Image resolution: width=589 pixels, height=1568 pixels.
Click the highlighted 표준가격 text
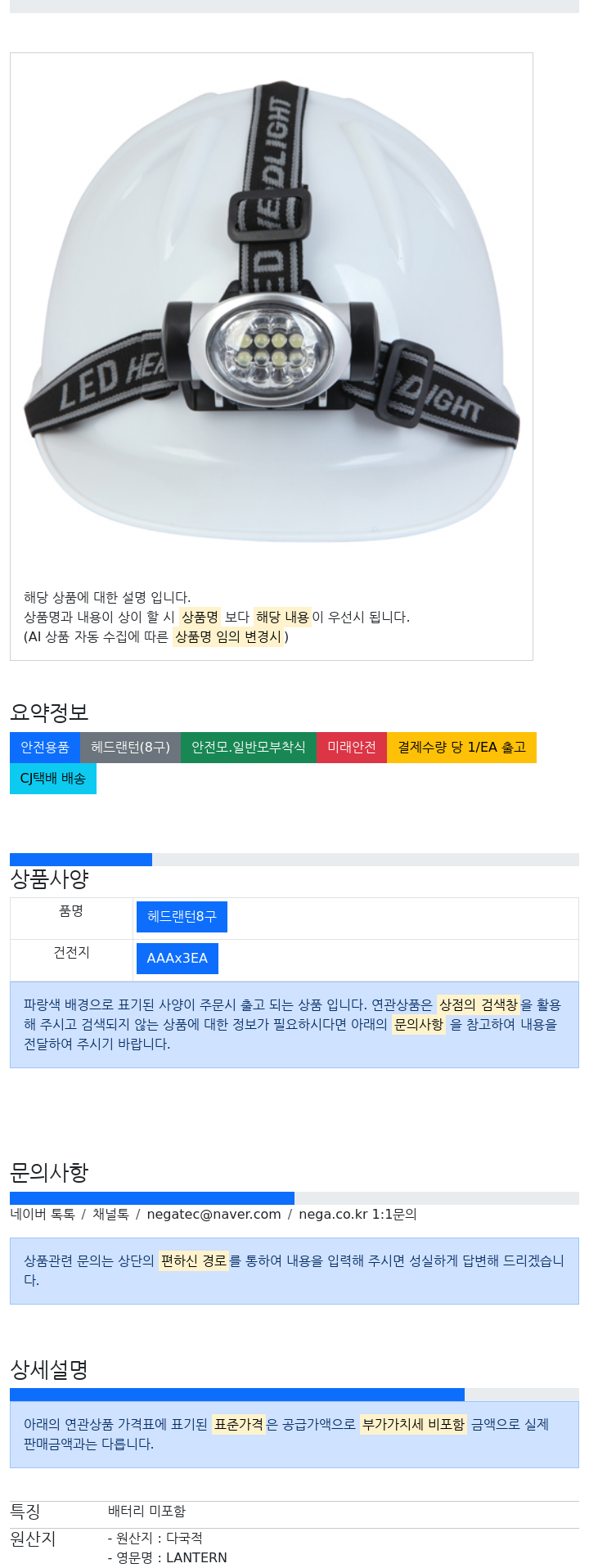pyautogui.click(x=239, y=1425)
